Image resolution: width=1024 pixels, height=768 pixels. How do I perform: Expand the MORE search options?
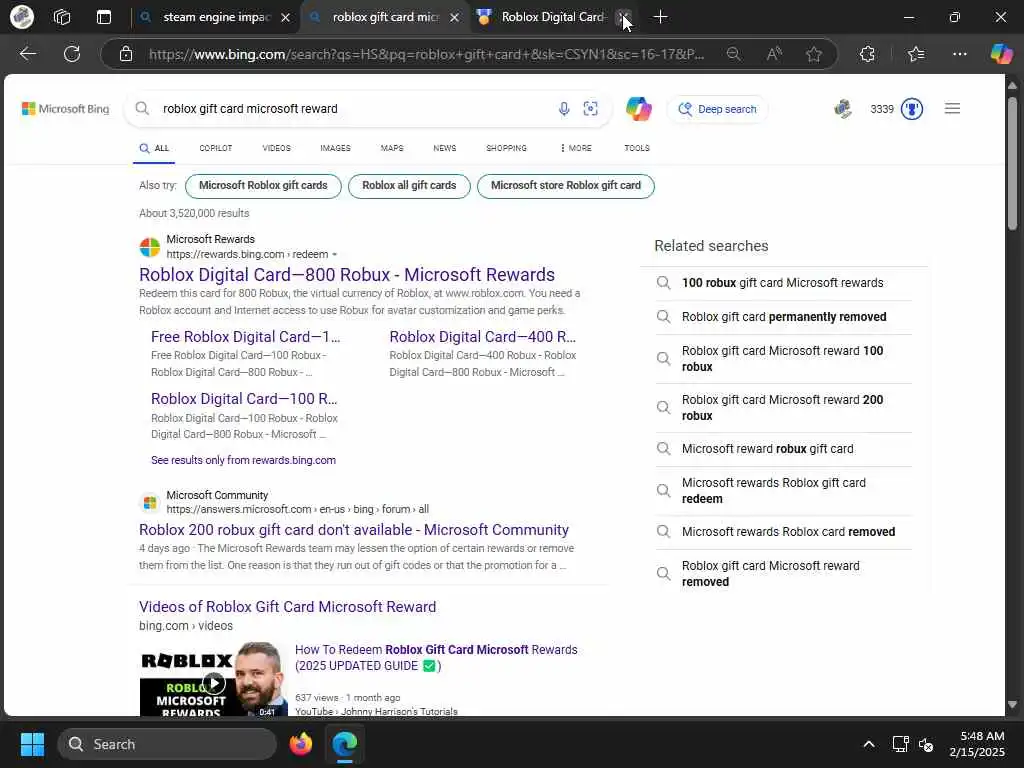tap(575, 148)
